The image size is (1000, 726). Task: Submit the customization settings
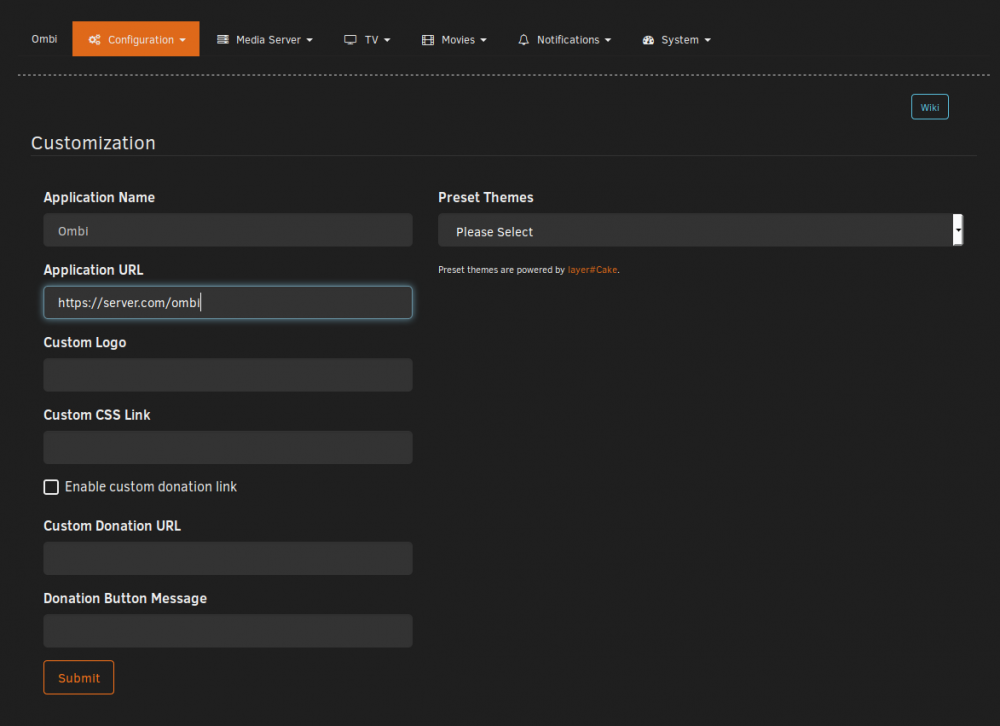78,678
